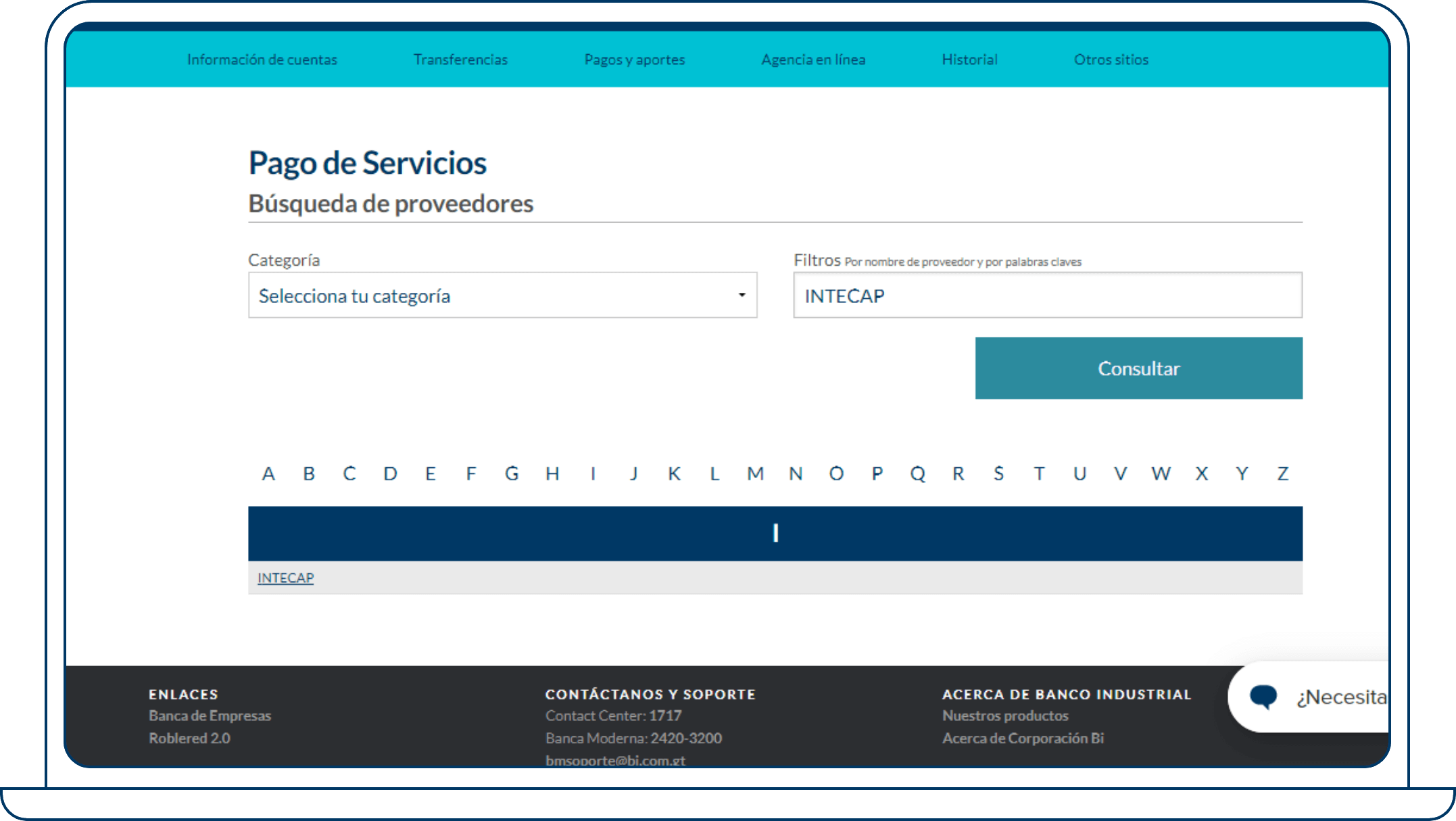This screenshot has width=1456, height=821.
Task: Filter providers by letter P
Action: (877, 473)
